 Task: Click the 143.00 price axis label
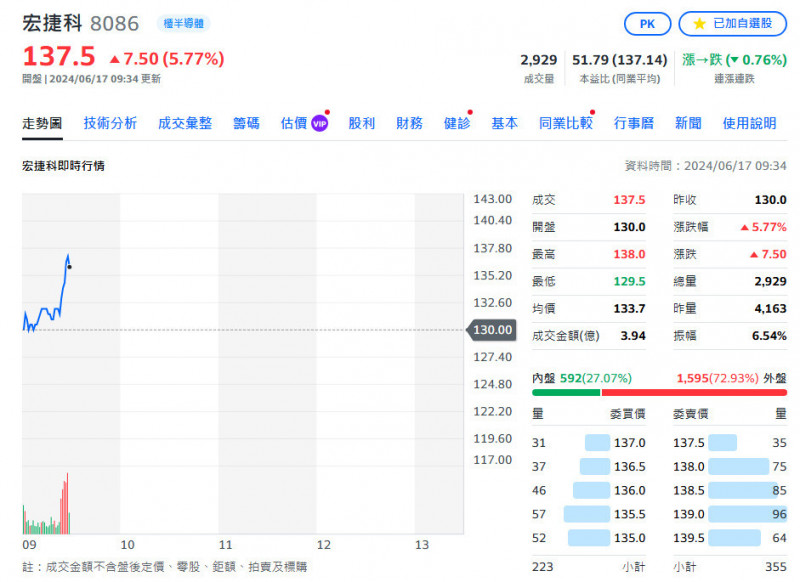(x=492, y=199)
